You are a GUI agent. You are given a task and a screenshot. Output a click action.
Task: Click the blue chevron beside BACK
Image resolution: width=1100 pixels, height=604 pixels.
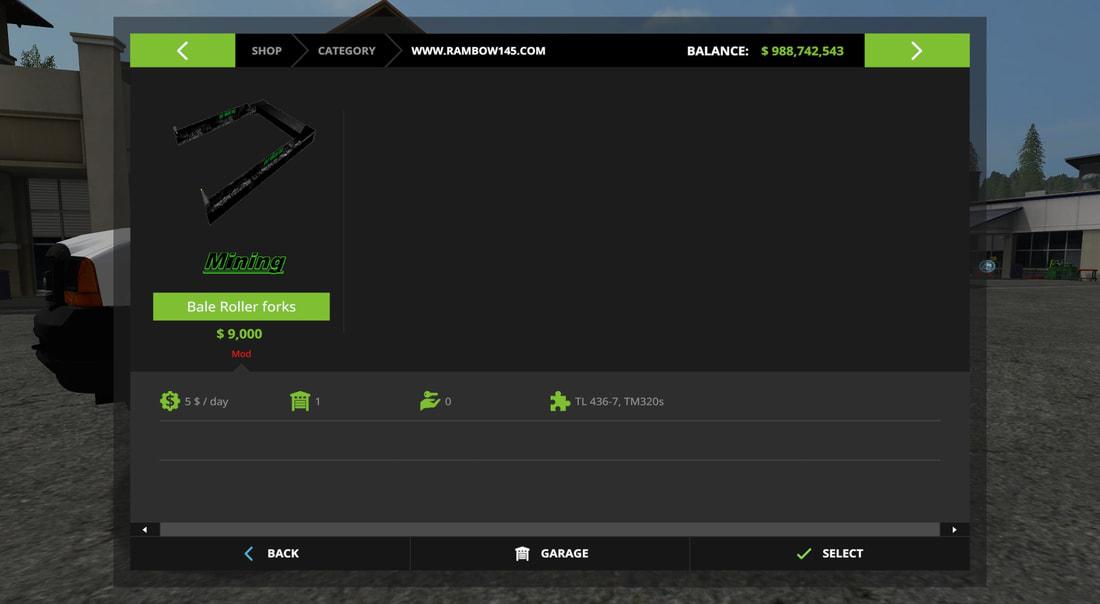tap(249, 553)
